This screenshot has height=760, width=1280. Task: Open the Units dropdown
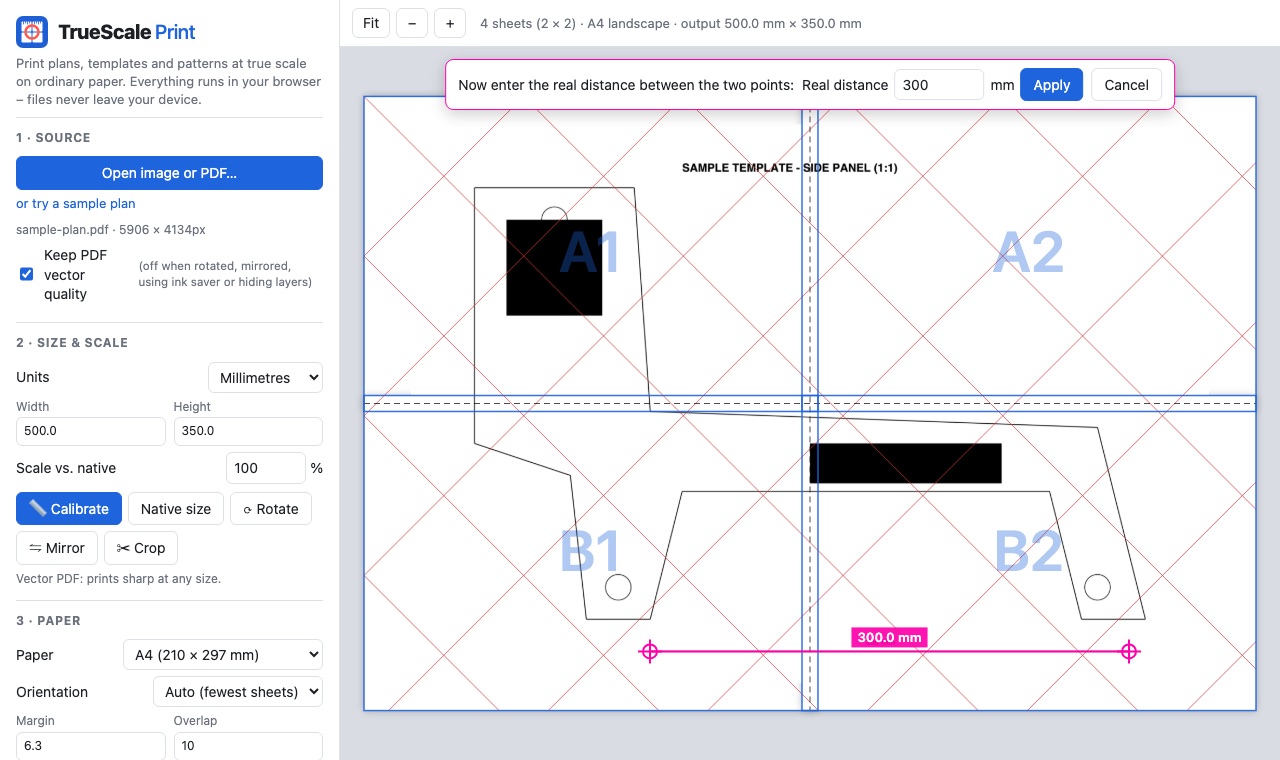[265, 378]
